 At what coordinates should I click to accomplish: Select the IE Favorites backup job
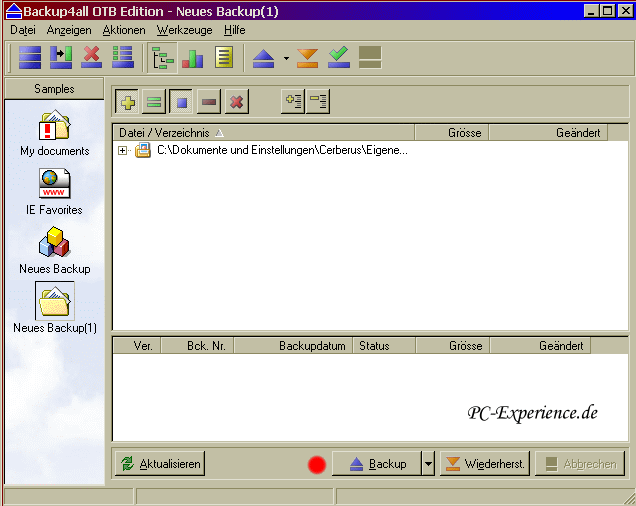click(x=54, y=192)
